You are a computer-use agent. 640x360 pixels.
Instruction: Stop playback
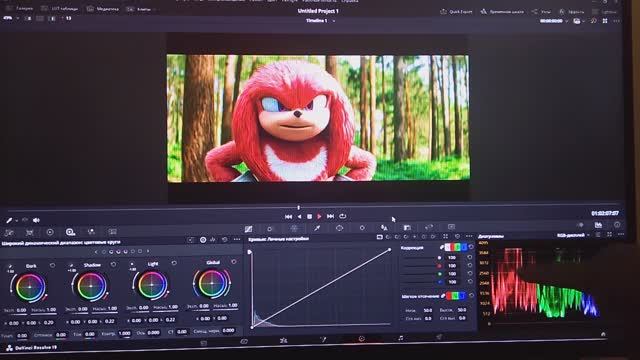click(309, 216)
